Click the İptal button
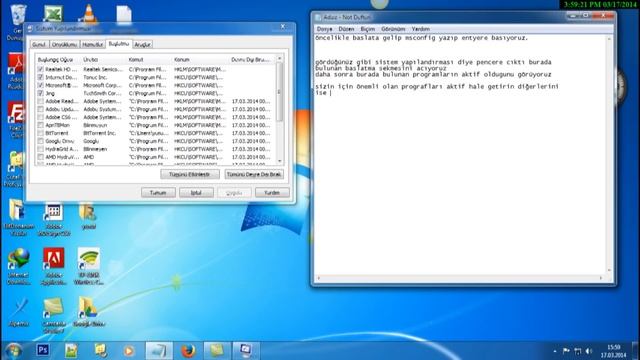640x360 pixels. 196,193
